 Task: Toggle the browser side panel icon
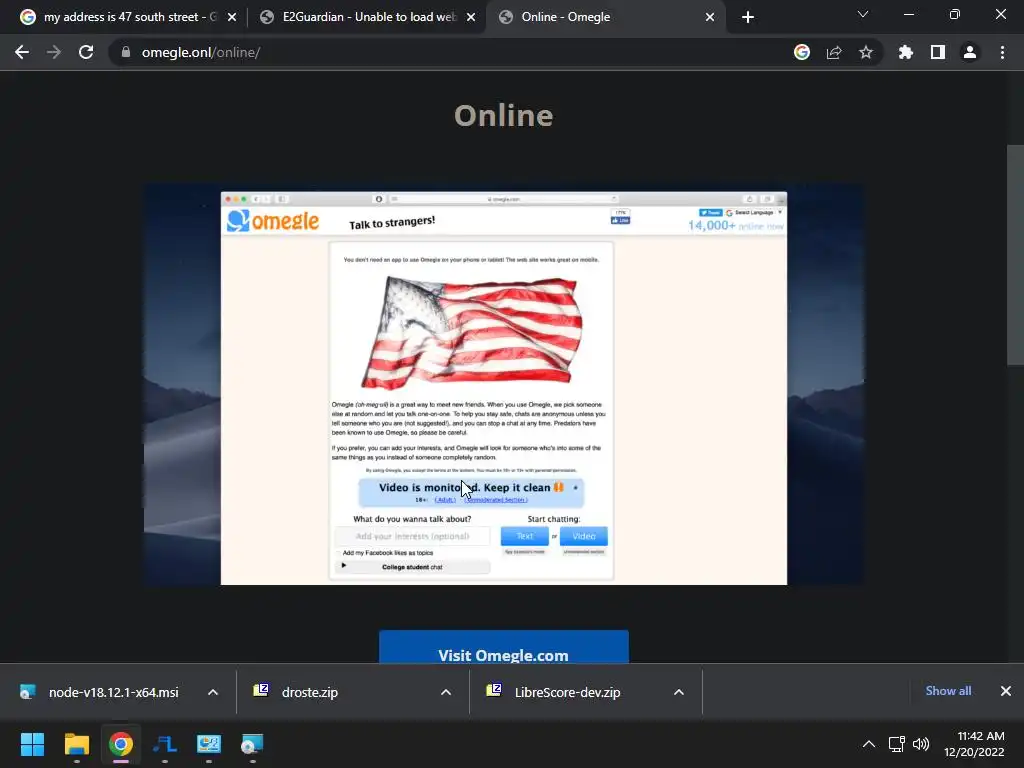(938, 52)
